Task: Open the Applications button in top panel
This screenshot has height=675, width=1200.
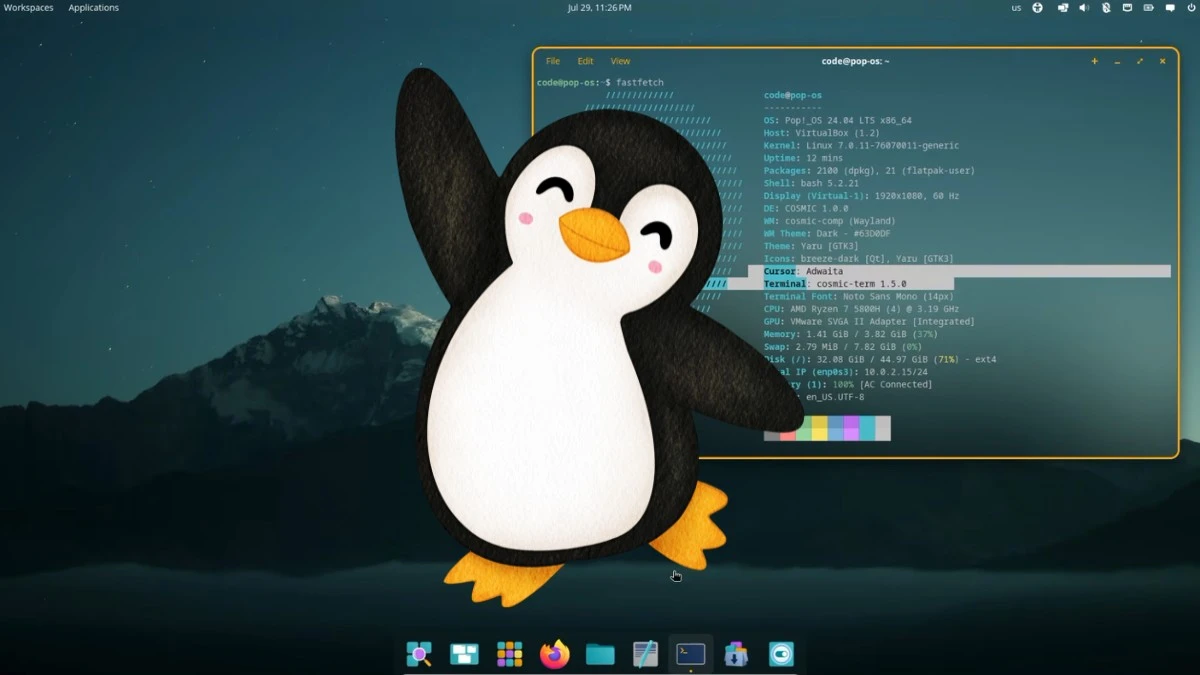Action: pyautogui.click(x=94, y=8)
